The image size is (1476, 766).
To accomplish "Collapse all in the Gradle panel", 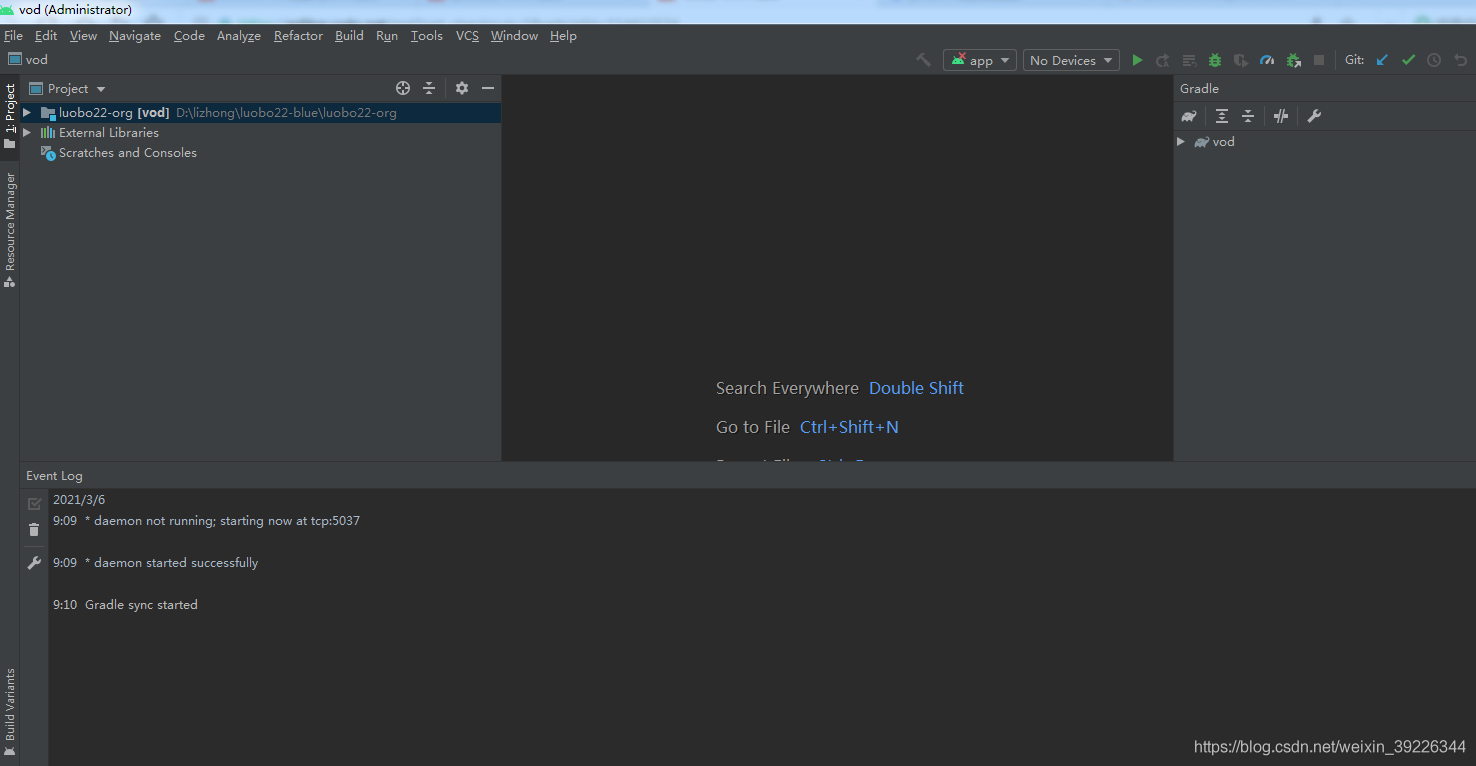I will (x=1248, y=116).
